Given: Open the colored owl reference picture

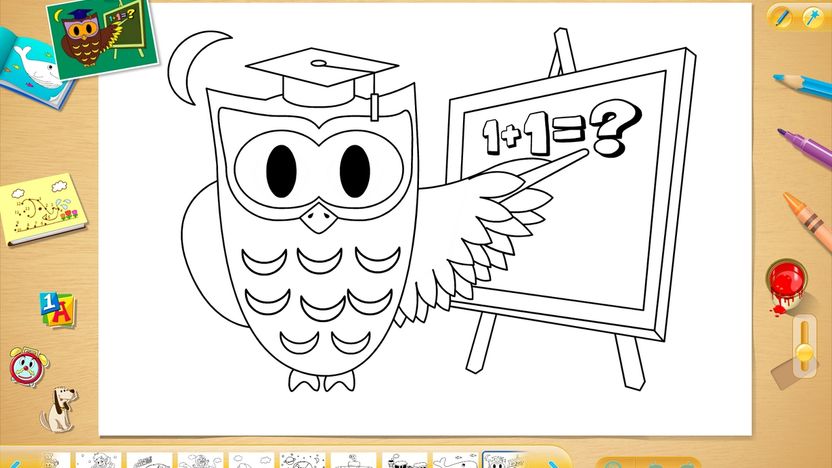Looking at the screenshot, I should click(102, 38).
